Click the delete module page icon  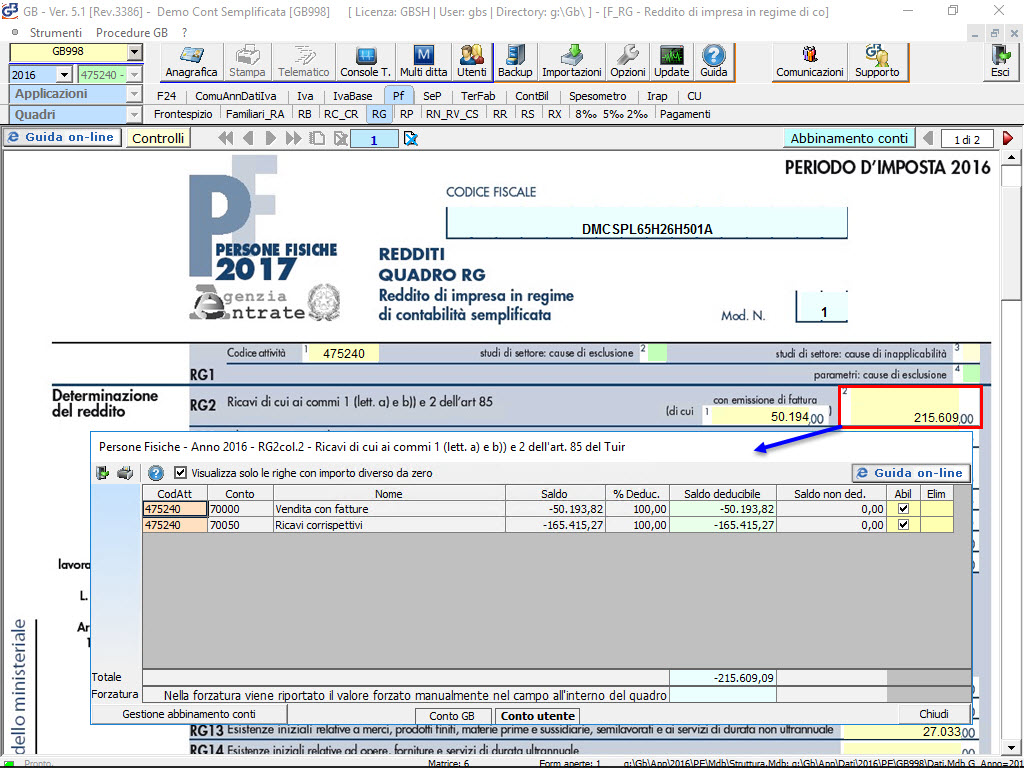(x=340, y=138)
